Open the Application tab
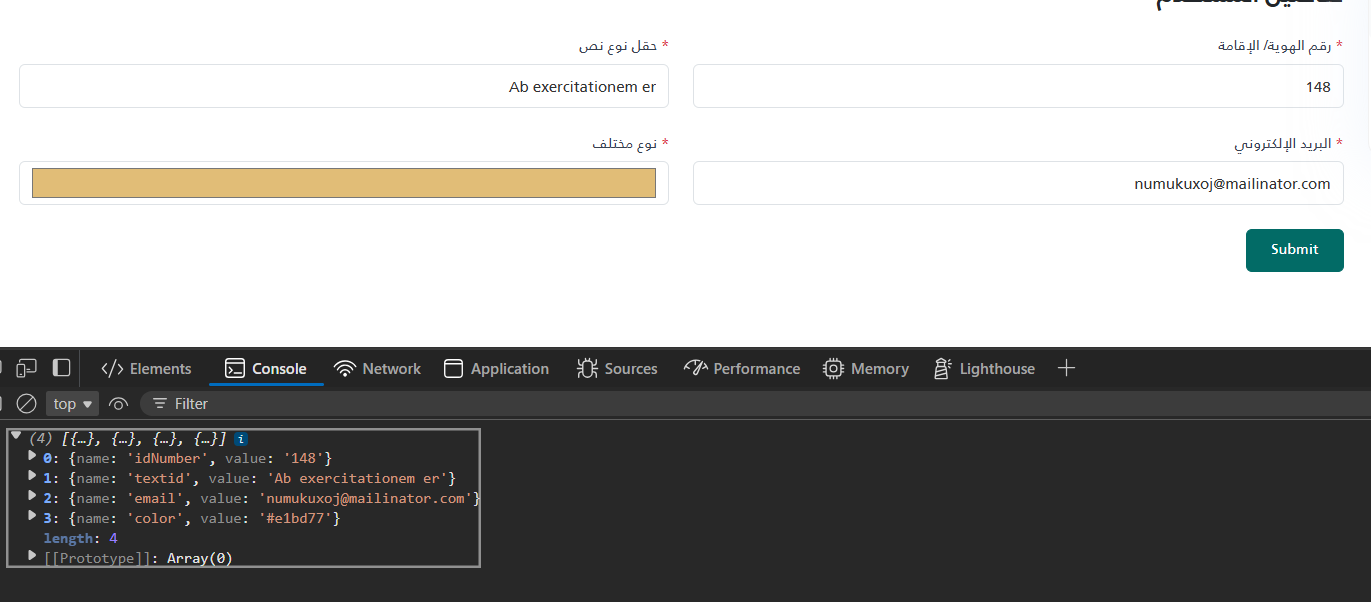 tap(497, 368)
